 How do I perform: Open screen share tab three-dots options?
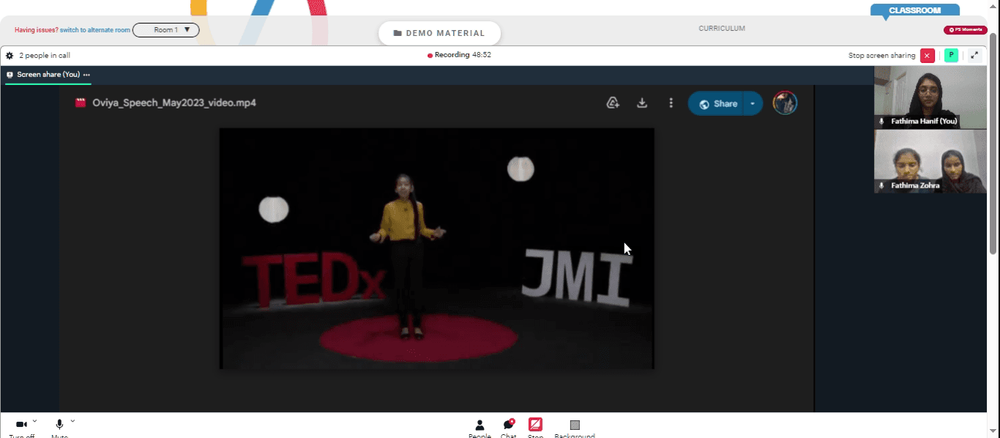[x=87, y=75]
